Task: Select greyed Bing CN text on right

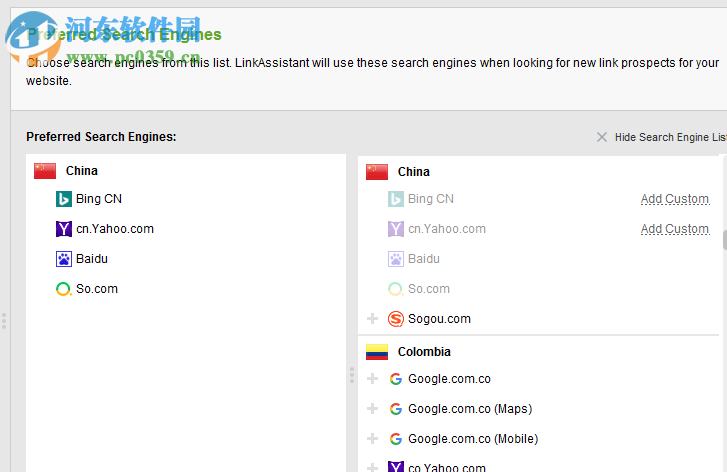Action: (x=431, y=199)
